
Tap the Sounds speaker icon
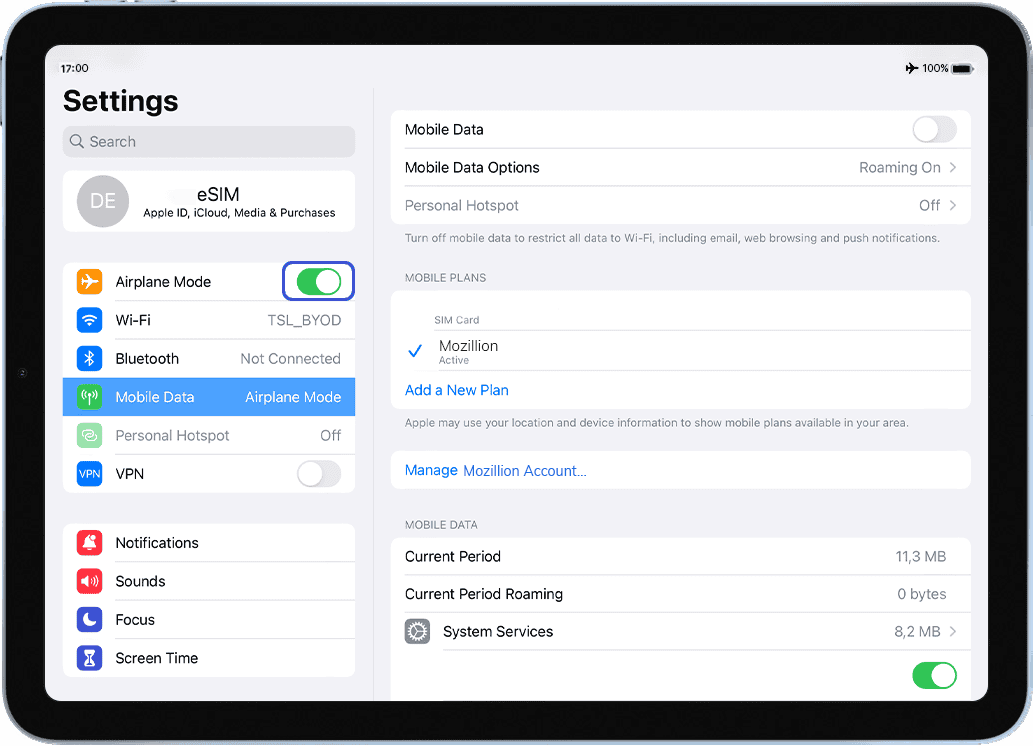90,581
